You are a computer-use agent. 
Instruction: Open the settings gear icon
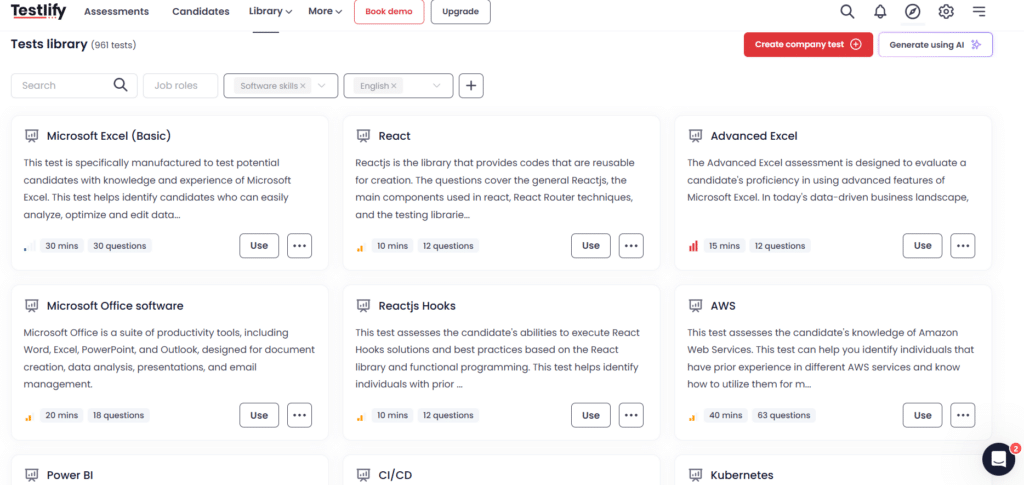pyautogui.click(x=946, y=11)
